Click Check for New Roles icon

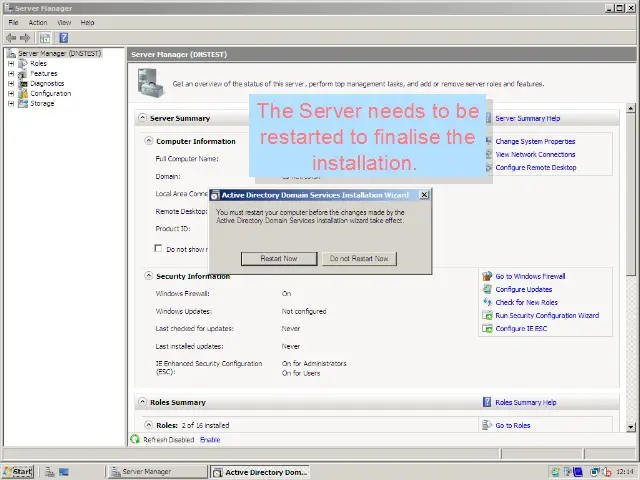[487, 302]
